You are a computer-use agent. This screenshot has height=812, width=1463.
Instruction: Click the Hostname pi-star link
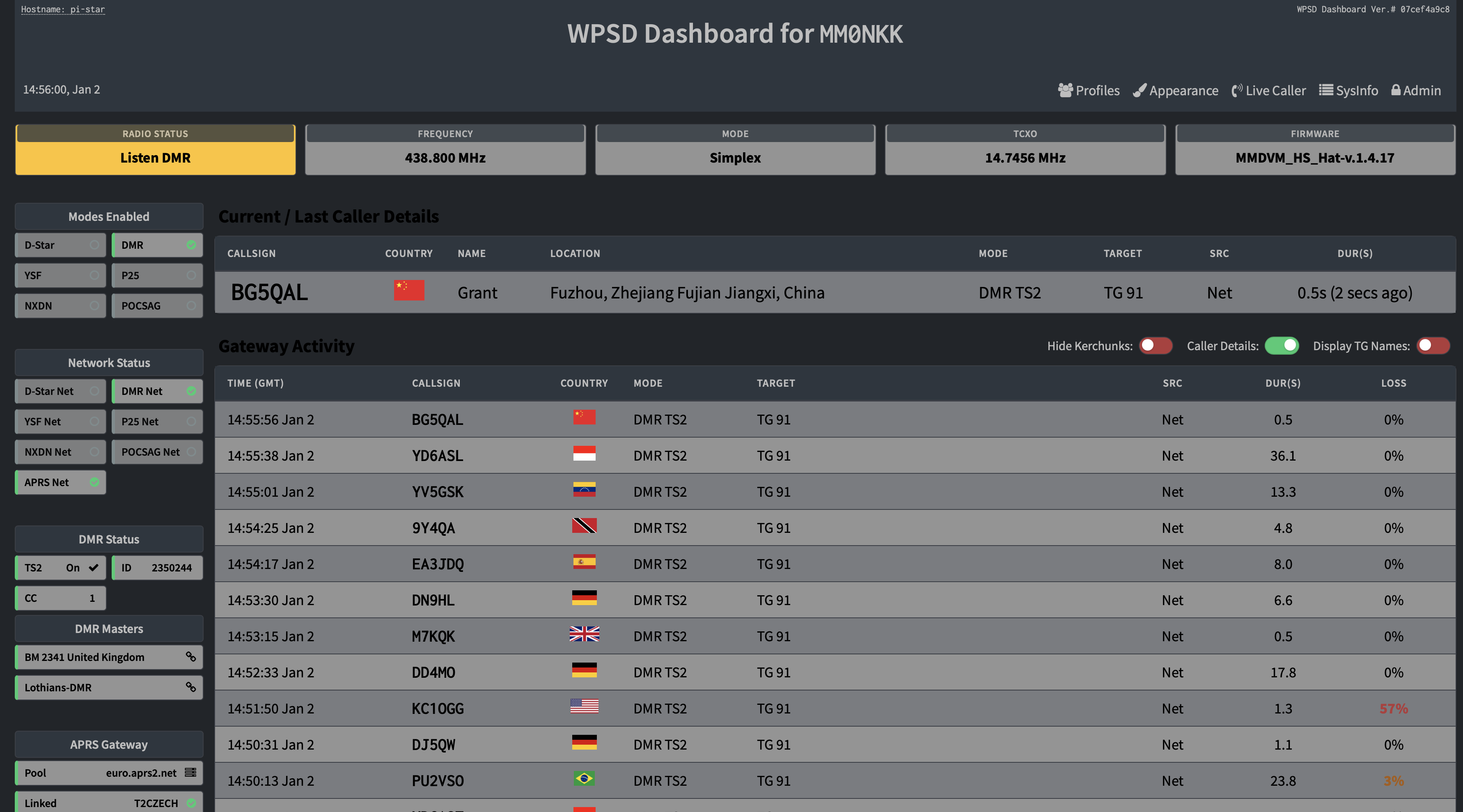click(63, 9)
